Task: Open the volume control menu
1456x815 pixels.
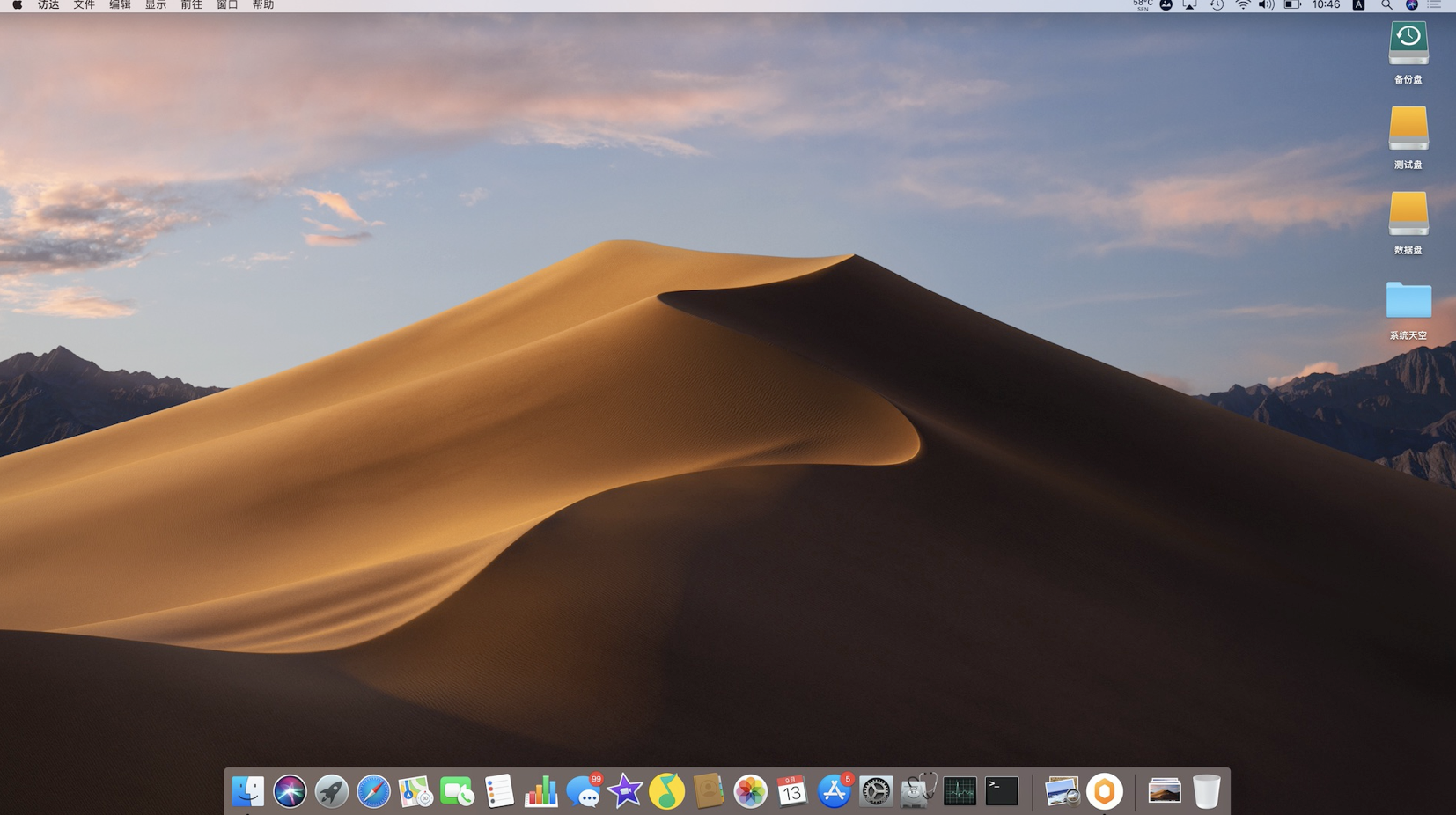Action: coord(1266,5)
